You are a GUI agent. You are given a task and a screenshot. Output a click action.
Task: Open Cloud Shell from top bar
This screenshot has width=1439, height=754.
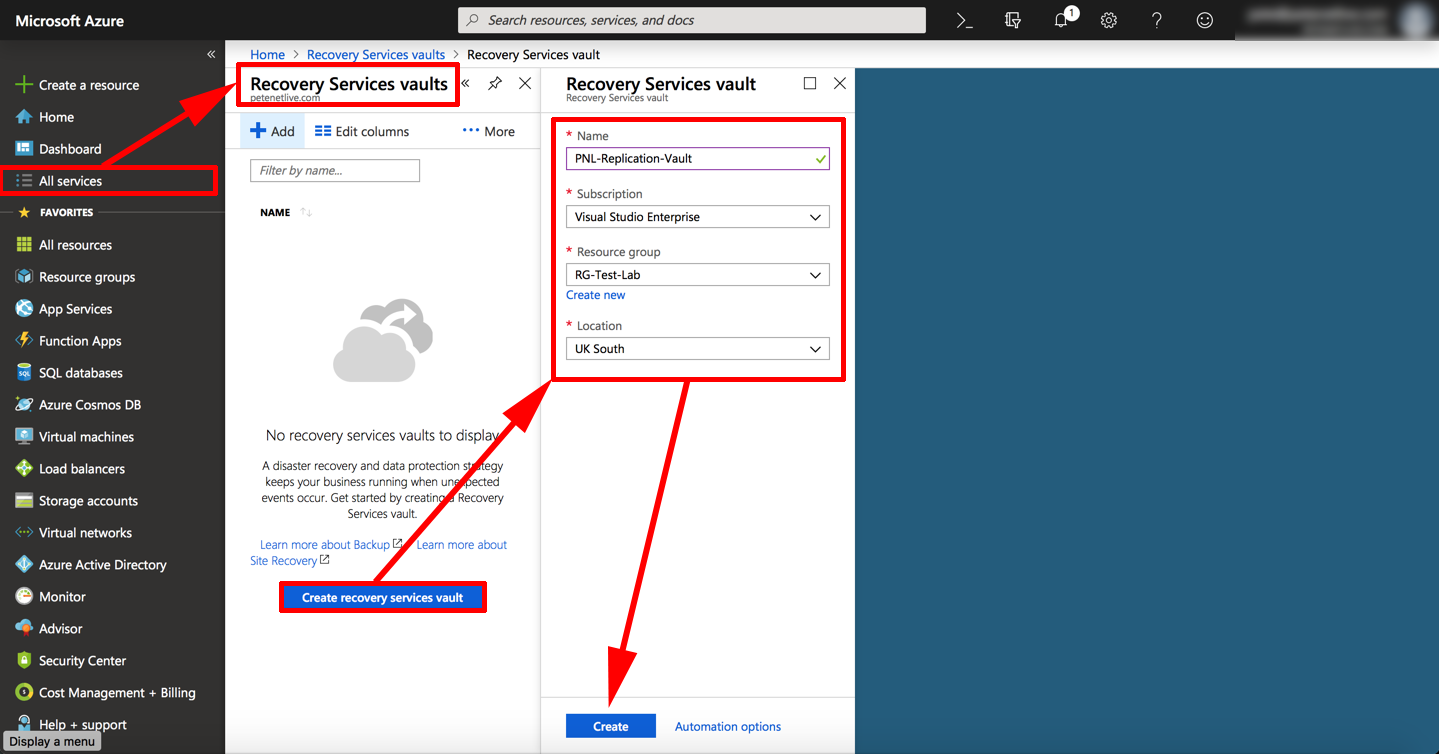(964, 20)
